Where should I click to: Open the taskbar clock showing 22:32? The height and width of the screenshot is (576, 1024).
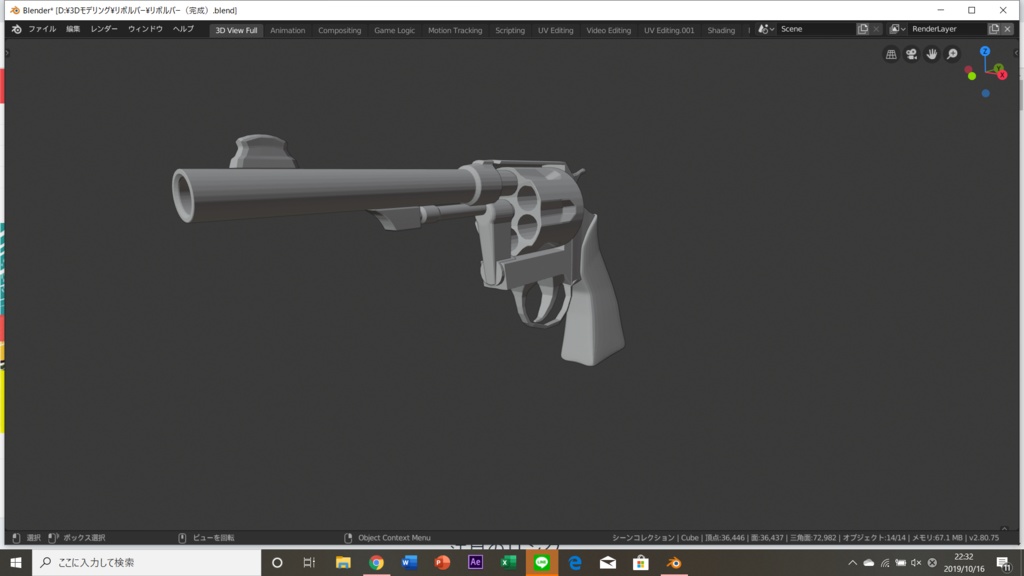click(x=964, y=563)
